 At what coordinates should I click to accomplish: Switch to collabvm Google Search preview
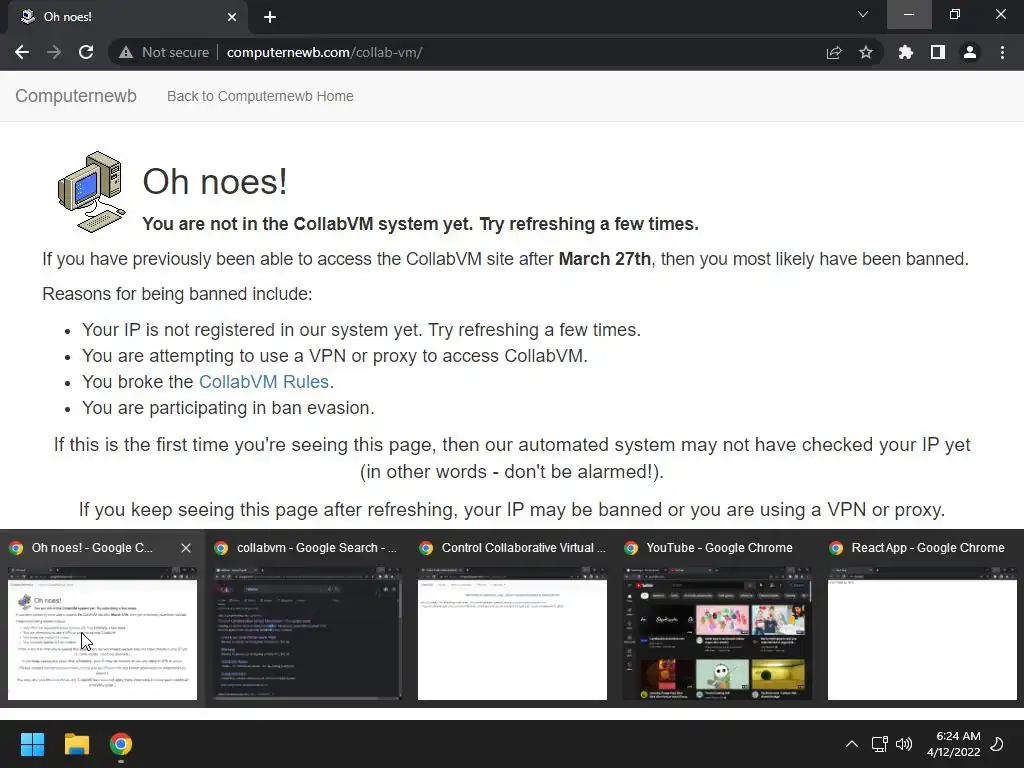point(307,619)
